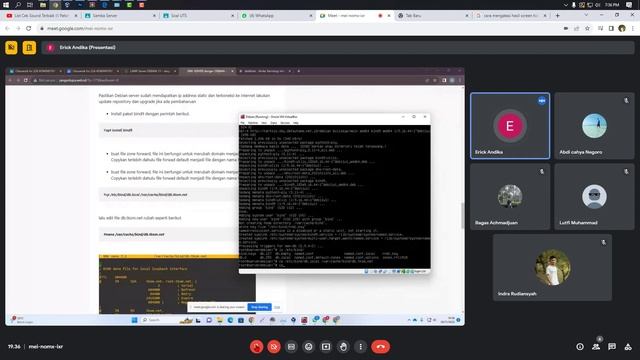
Task: Select Bagas Achmadjuan's participant tile
Action: (x=510, y=197)
